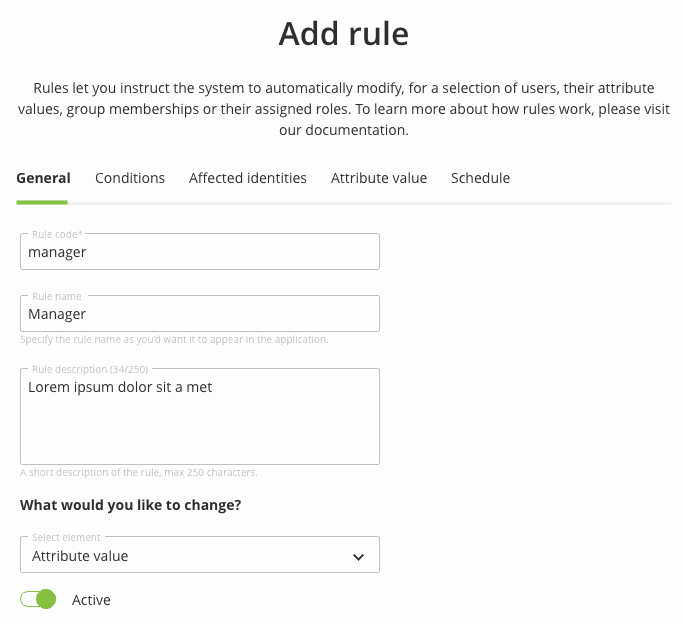The image size is (683, 624).
Task: Click the Active label beside the switch
Action: (x=91, y=600)
